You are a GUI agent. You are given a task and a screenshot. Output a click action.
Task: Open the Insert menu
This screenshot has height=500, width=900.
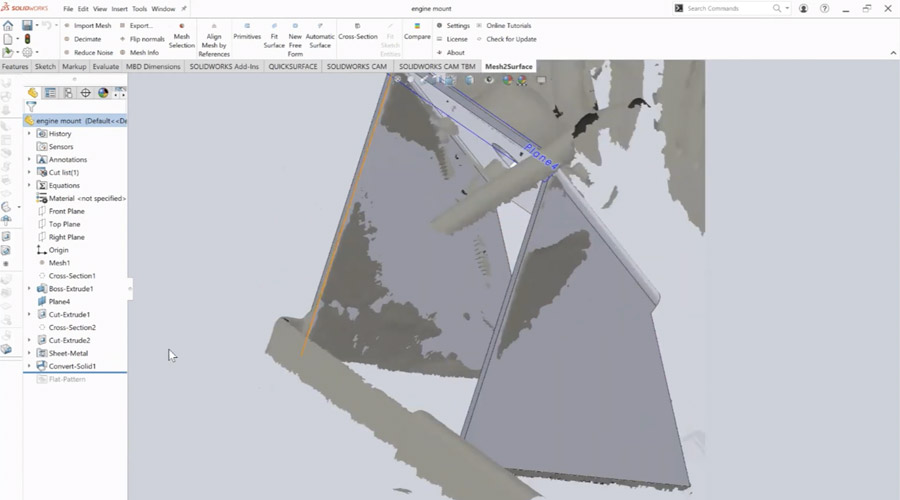120,8
